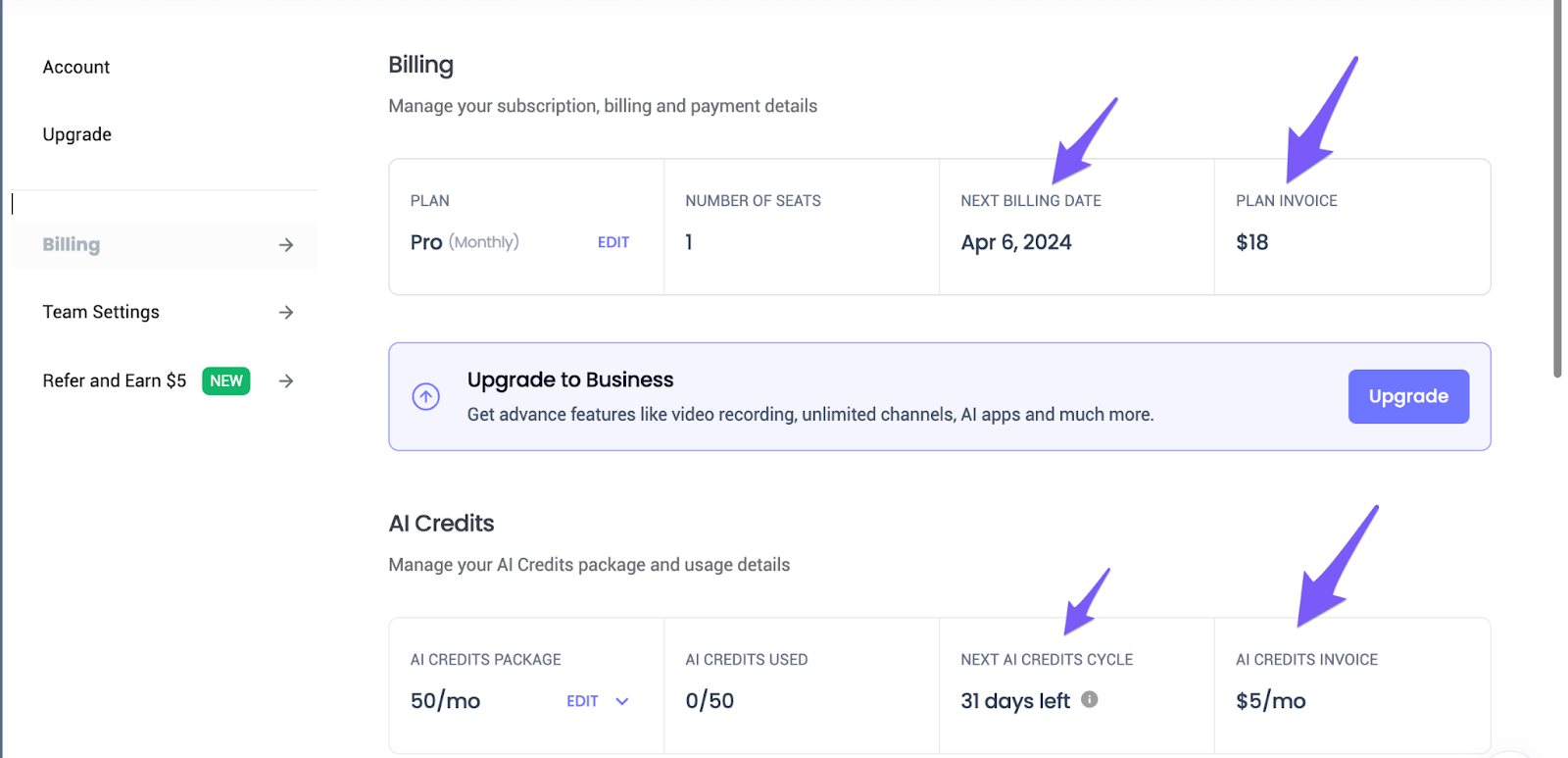Click the $18 plan invoice amount
Viewport: 1568px width, 758px height.
(1252, 243)
